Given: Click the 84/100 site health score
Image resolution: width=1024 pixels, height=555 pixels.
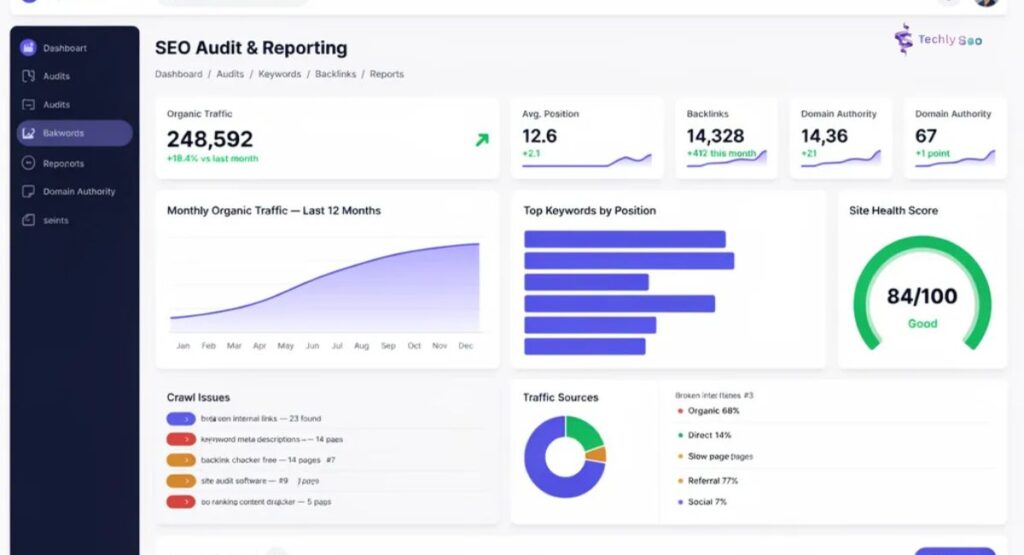Looking at the screenshot, I should [922, 296].
